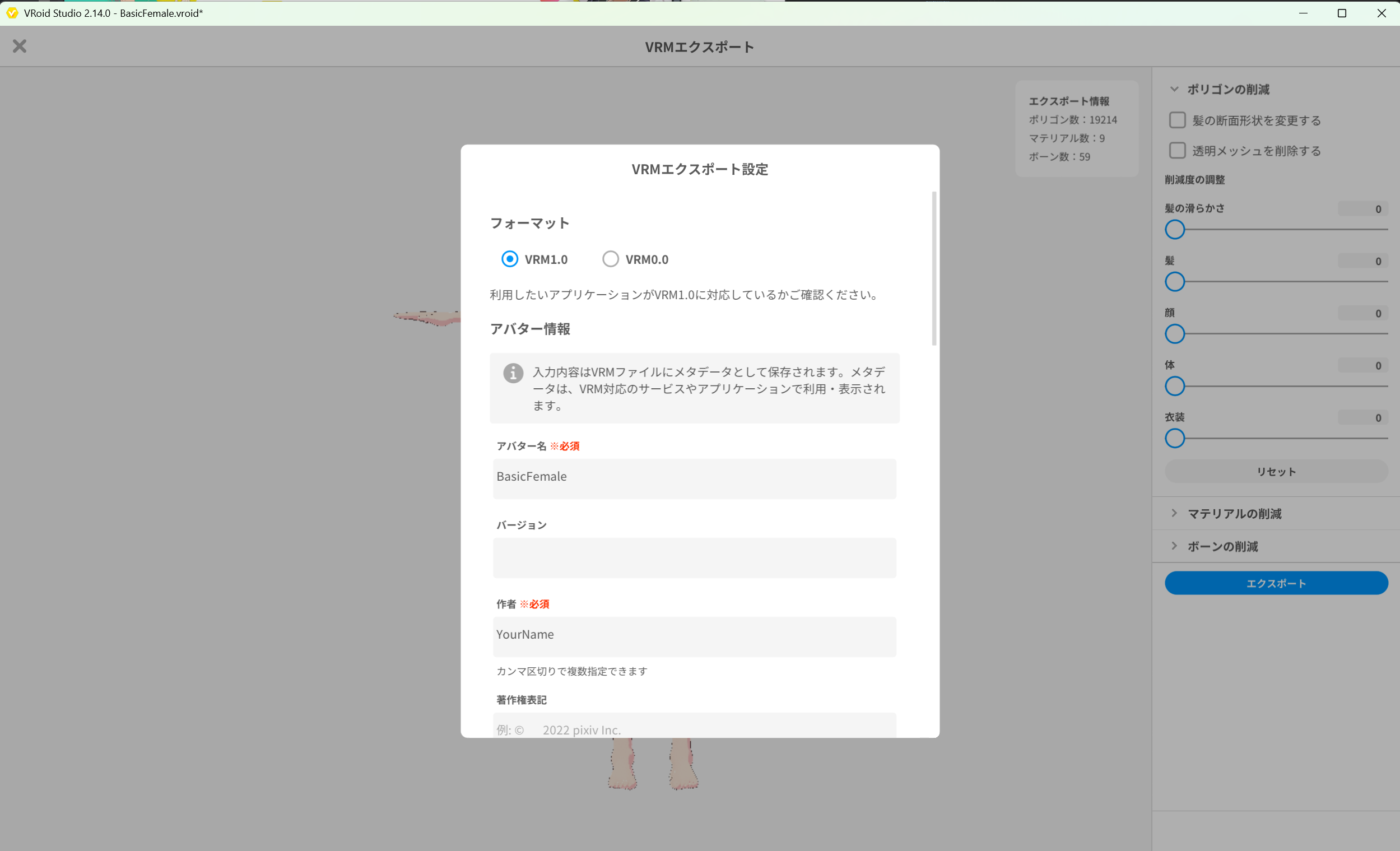Click the 衣装 reduction slider handle
Image resolution: width=1400 pixels, height=851 pixels.
tap(1175, 439)
